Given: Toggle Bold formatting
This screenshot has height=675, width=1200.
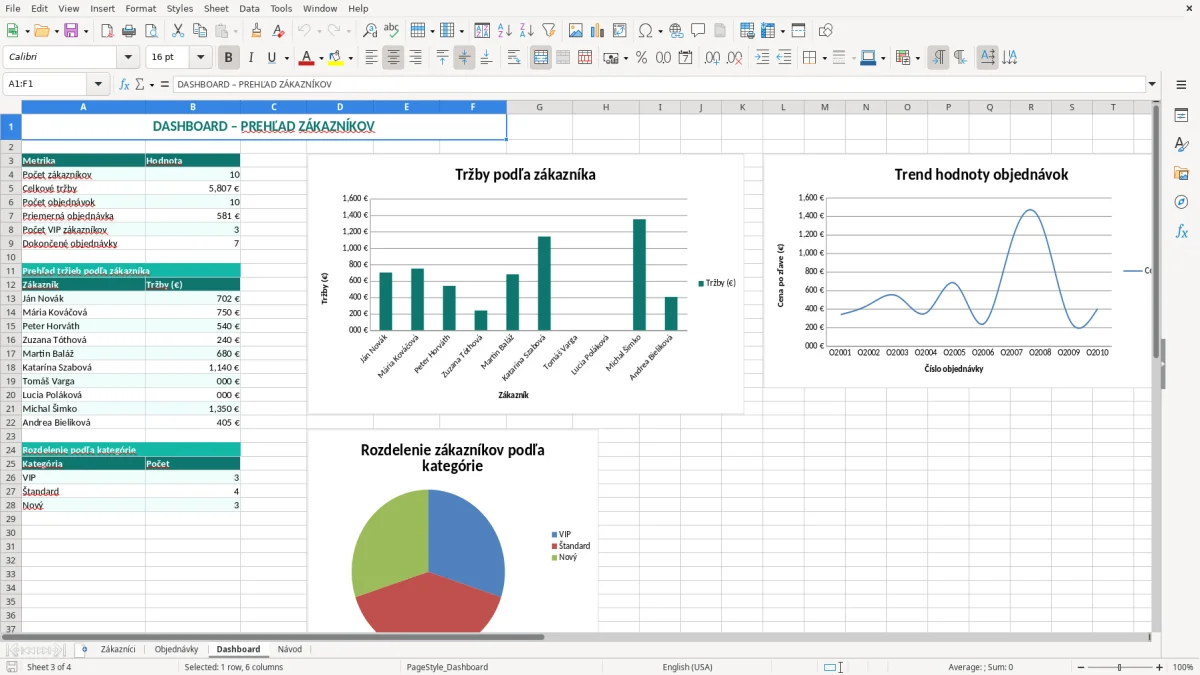Looking at the screenshot, I should [x=229, y=58].
